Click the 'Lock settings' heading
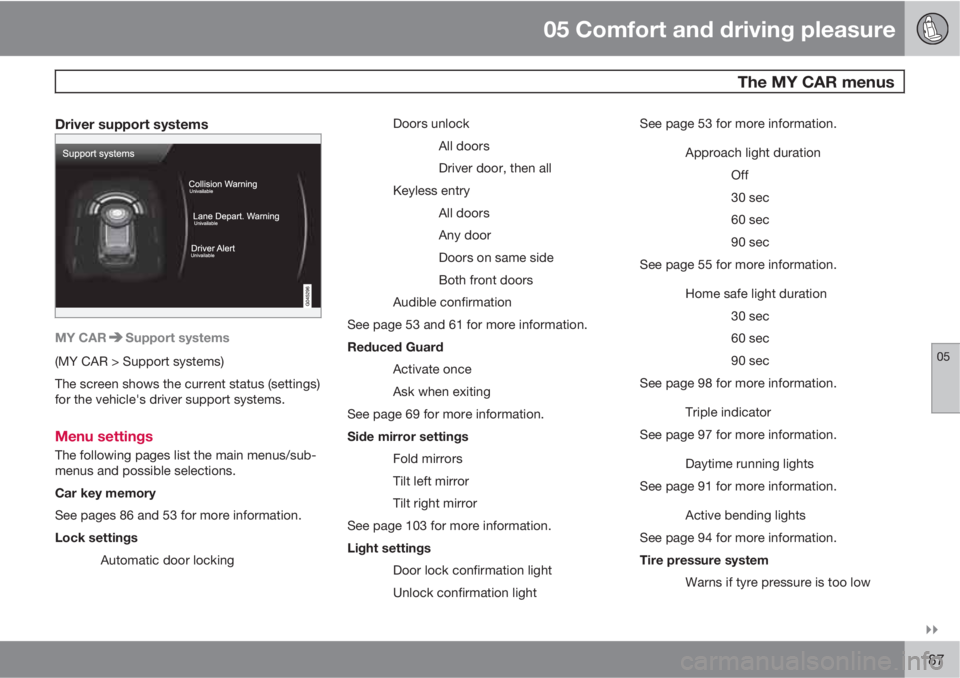Image resolution: width=960 pixels, height=678 pixels. tap(96, 538)
